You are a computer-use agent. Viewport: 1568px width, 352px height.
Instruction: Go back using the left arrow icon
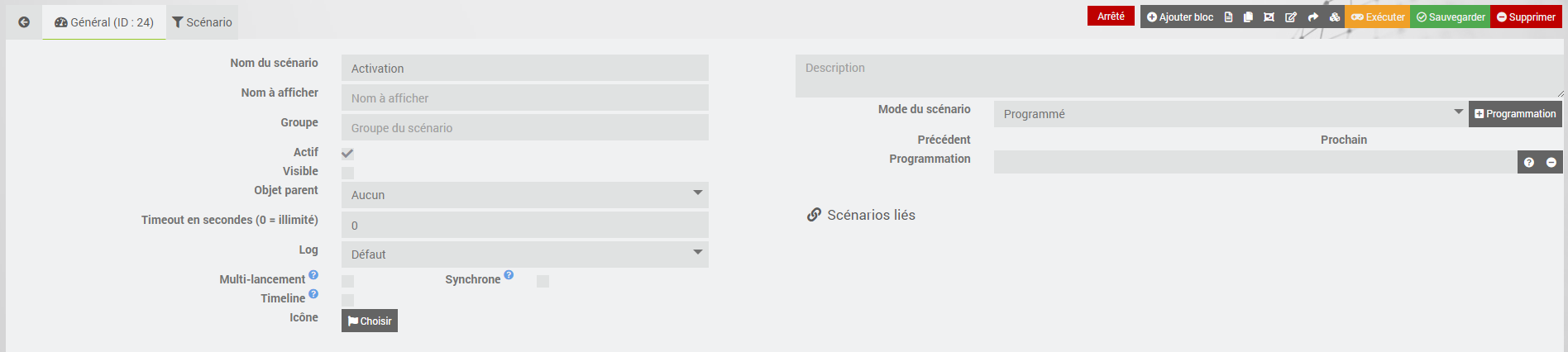pyautogui.click(x=24, y=22)
